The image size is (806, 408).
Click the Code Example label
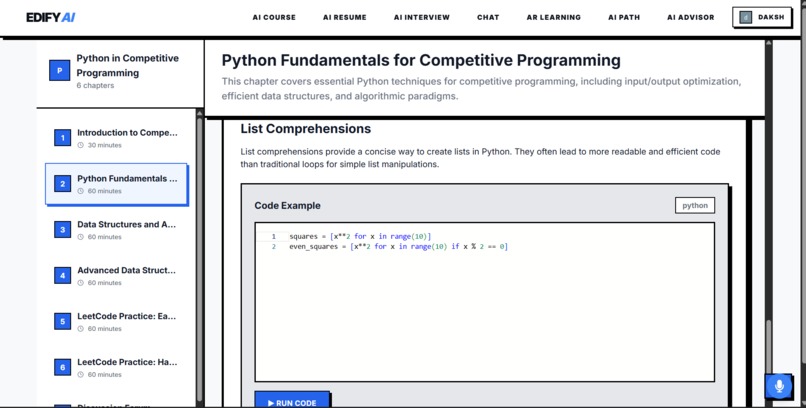287,206
